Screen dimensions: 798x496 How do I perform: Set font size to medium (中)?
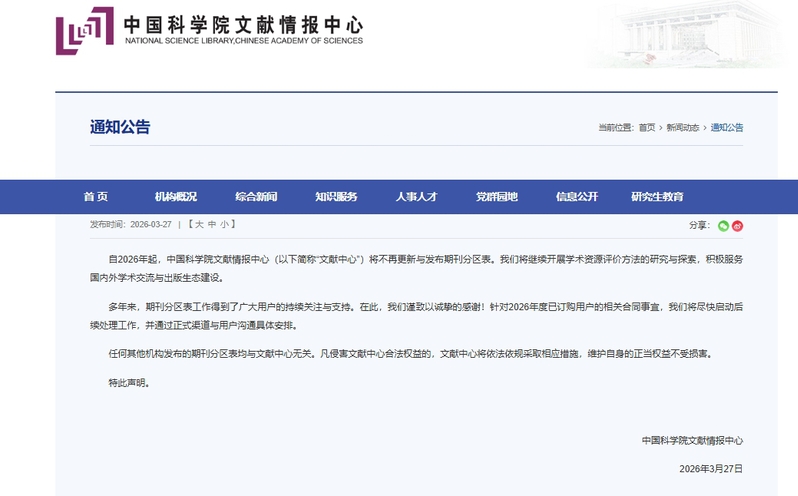click(212, 225)
